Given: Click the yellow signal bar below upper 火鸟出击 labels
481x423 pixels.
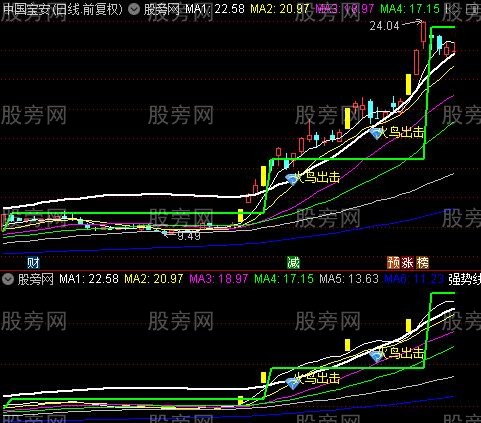Looking at the screenshot, I should point(240,216).
